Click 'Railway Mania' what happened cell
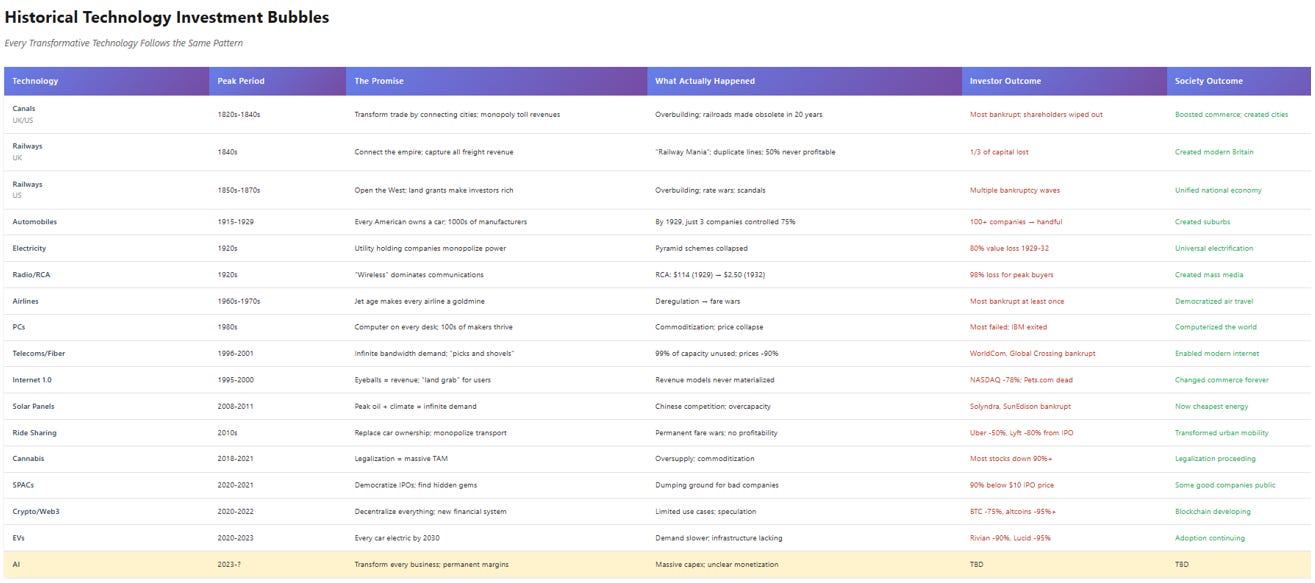The width and height of the screenshot is (1315, 583). (804, 152)
